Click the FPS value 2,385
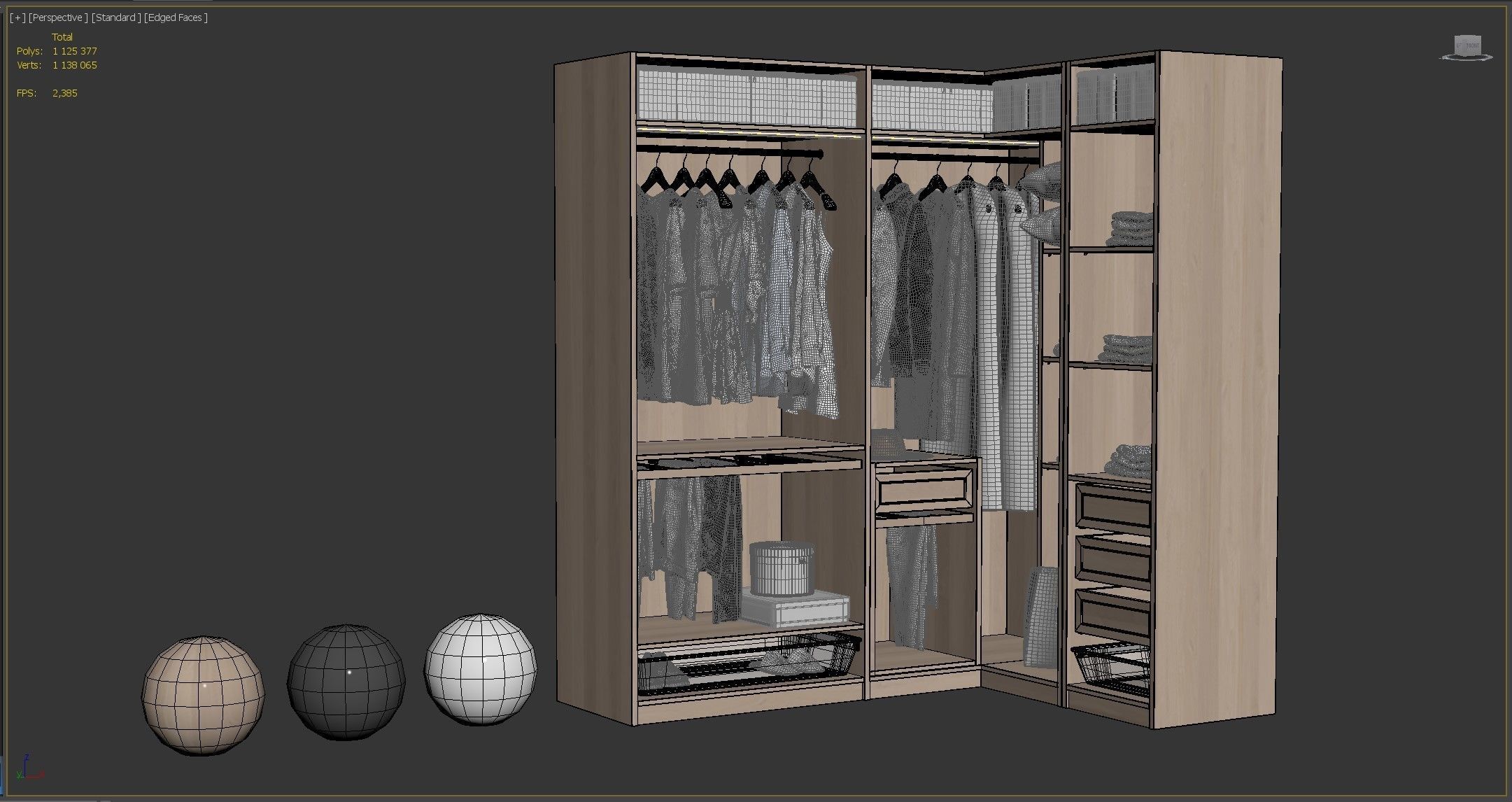This screenshot has width=1512, height=802. click(65, 93)
